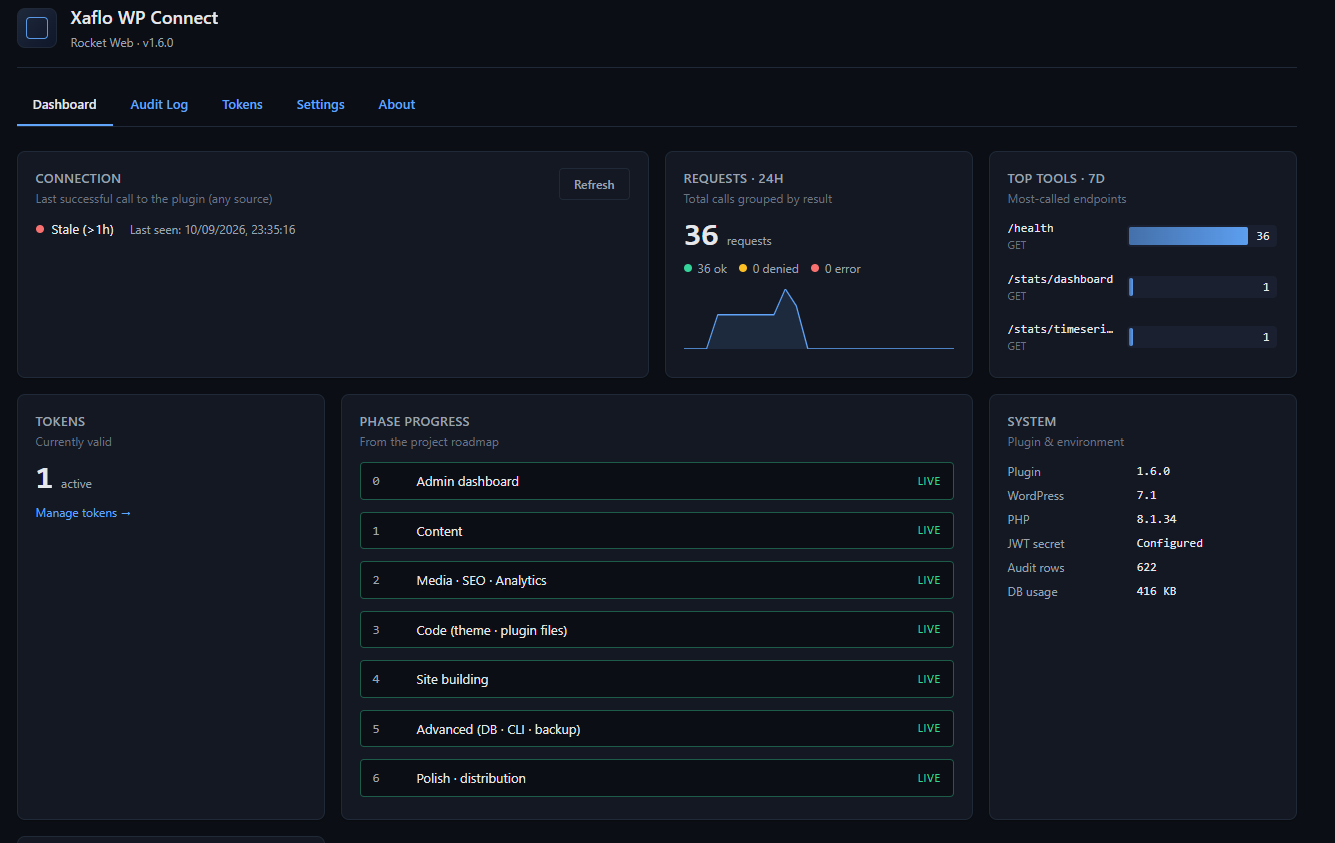Image resolution: width=1335 pixels, height=843 pixels.
Task: Click the PHASE PROGRESS card heading
Action: (414, 422)
